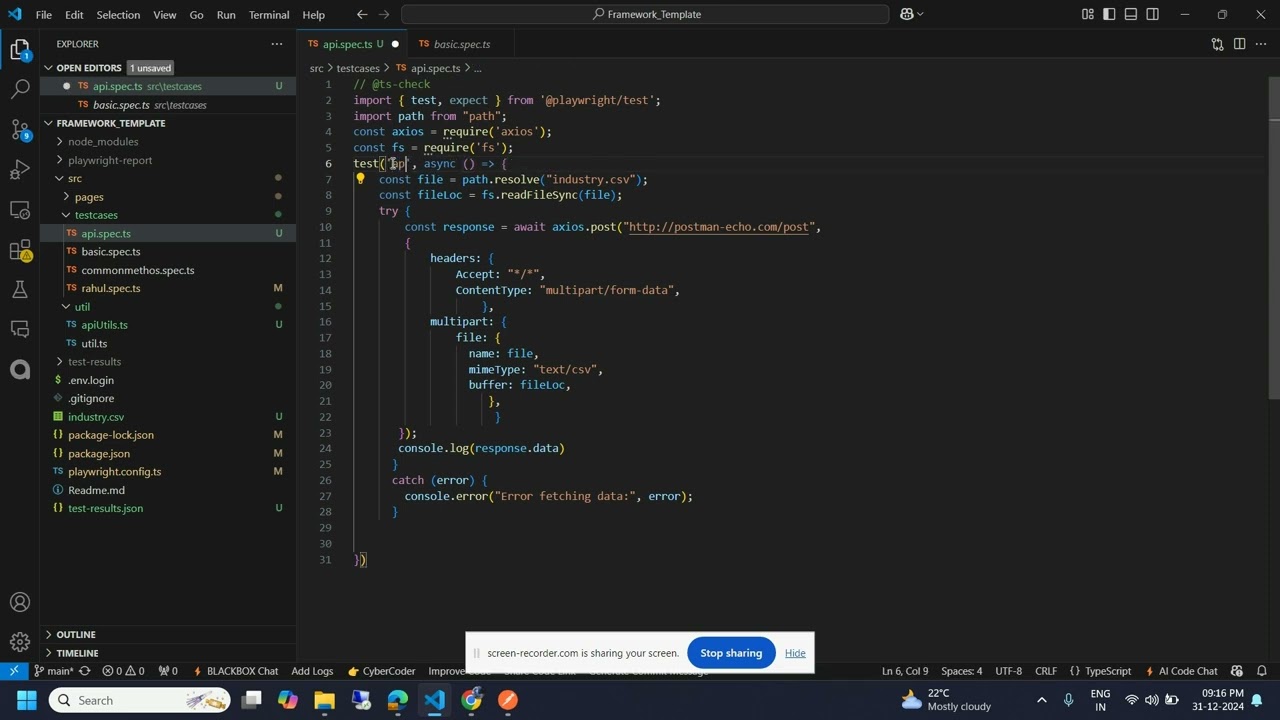
Task: Click the postman-echo.com/post URL link
Action: (718, 227)
